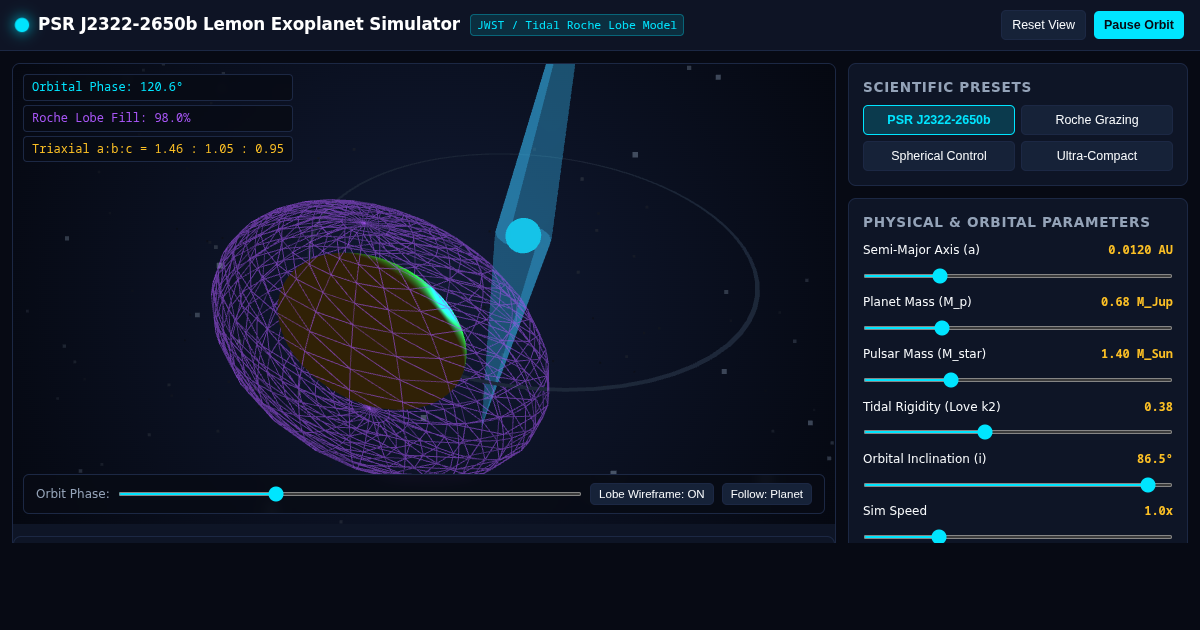The width and height of the screenshot is (1200, 630).
Task: Click the 0.0120 AU value
Action: tap(1140, 250)
